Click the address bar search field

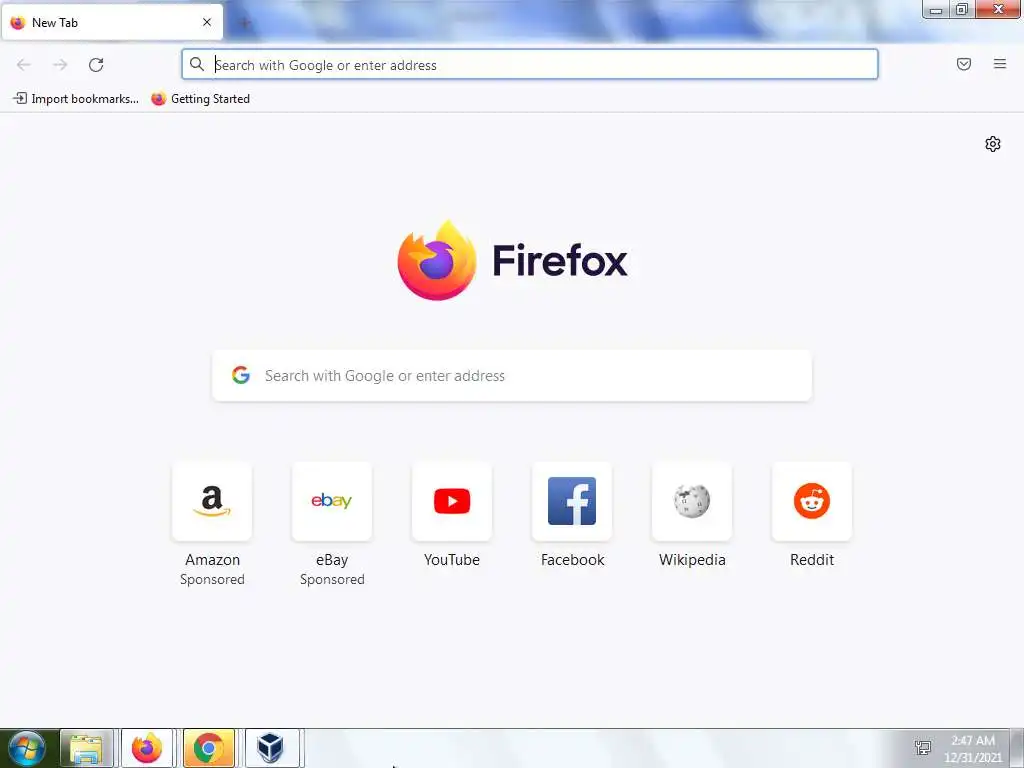pyautogui.click(x=530, y=65)
